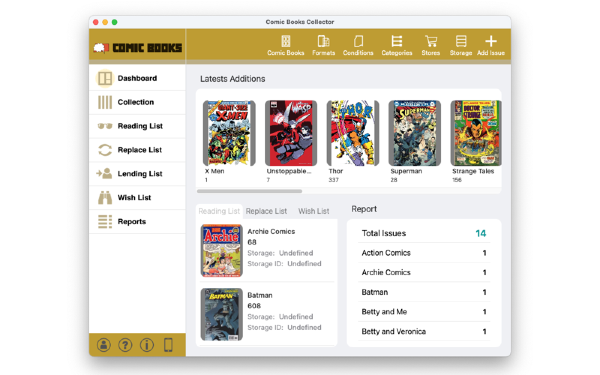
Task: Click the Comic Books logo
Action: [138, 48]
